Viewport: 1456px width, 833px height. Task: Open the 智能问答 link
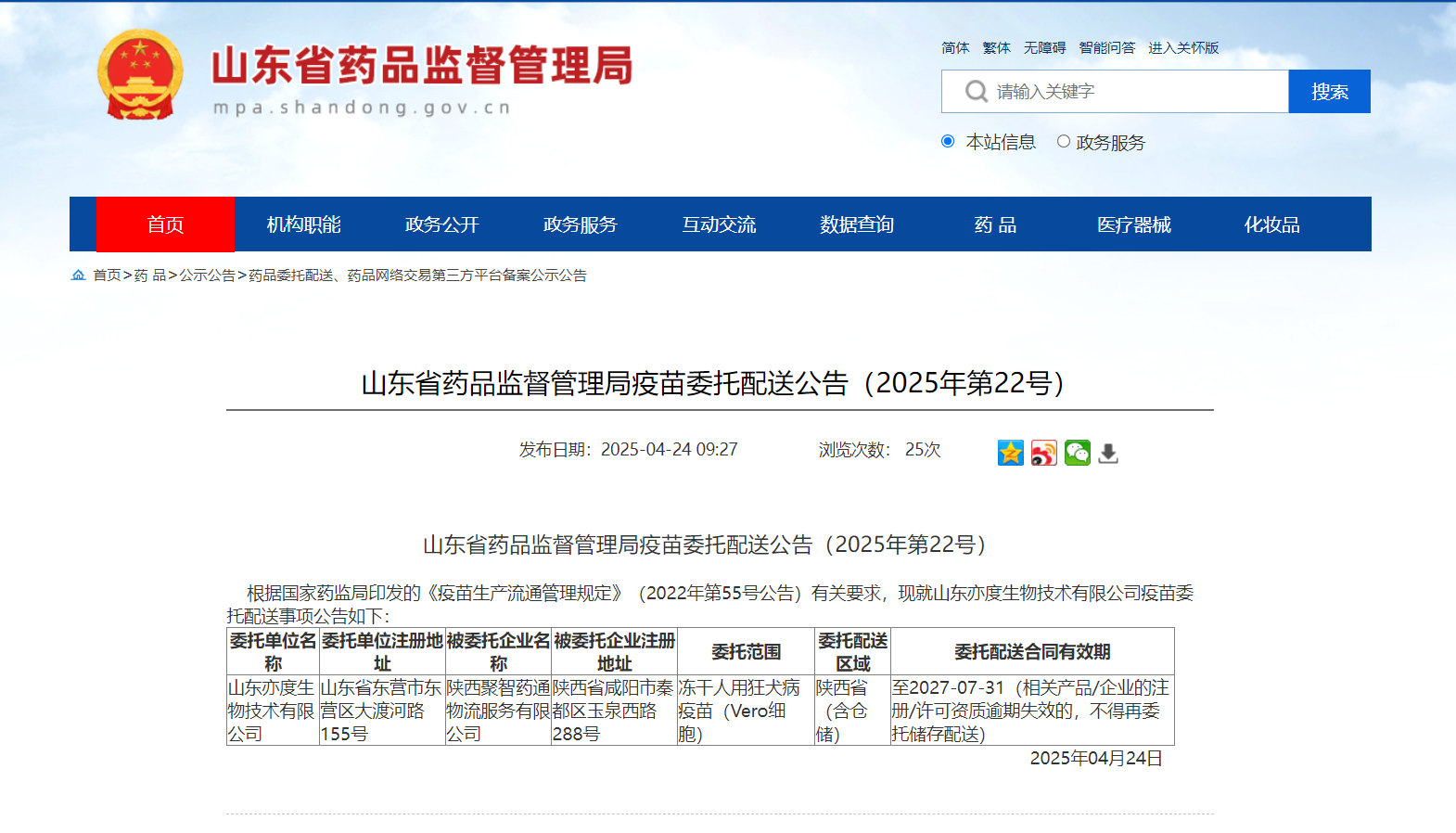click(x=1106, y=47)
